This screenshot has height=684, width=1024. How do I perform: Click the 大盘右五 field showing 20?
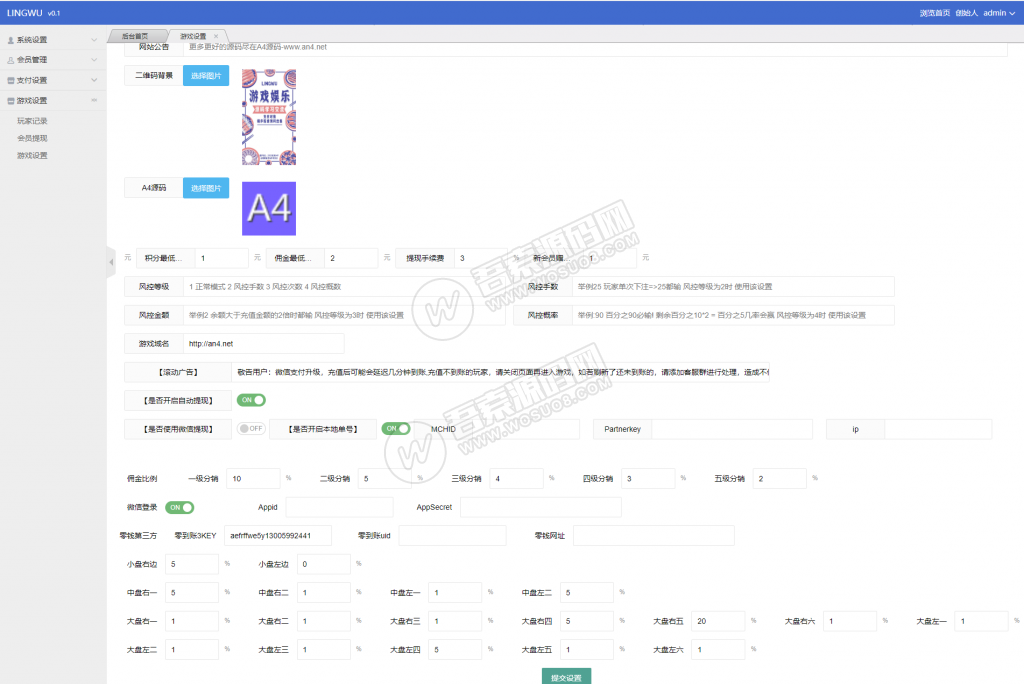(718, 621)
